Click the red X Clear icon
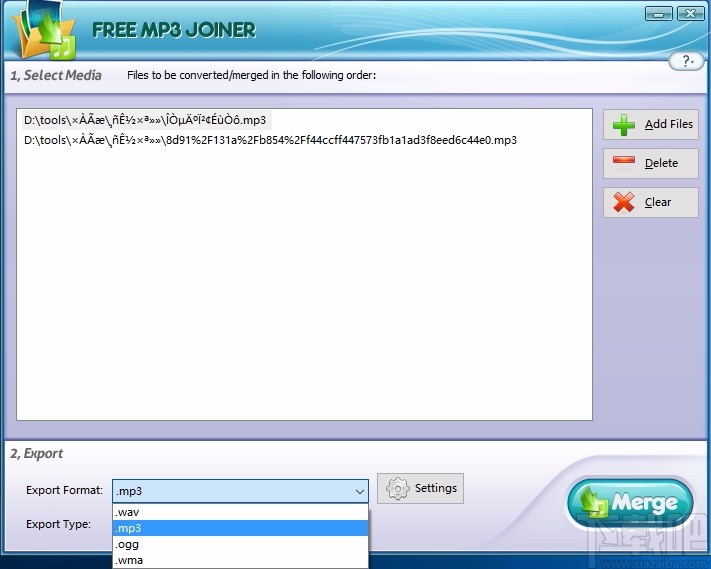 point(623,202)
